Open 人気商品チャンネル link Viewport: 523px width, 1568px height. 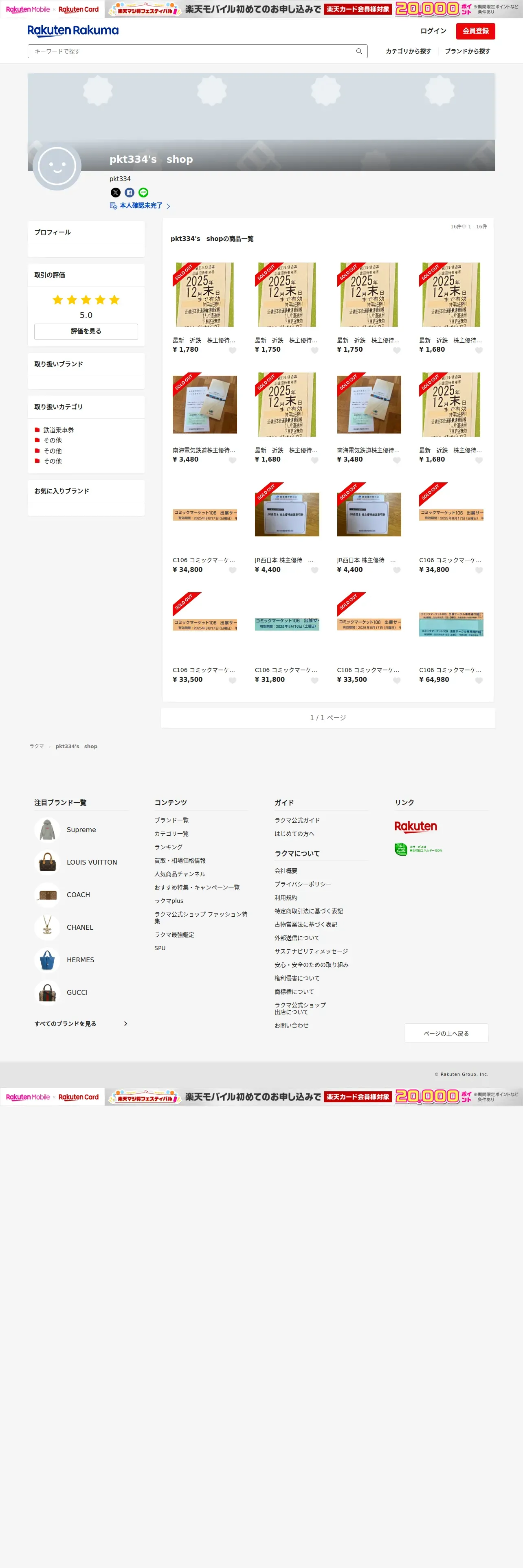pyautogui.click(x=180, y=874)
